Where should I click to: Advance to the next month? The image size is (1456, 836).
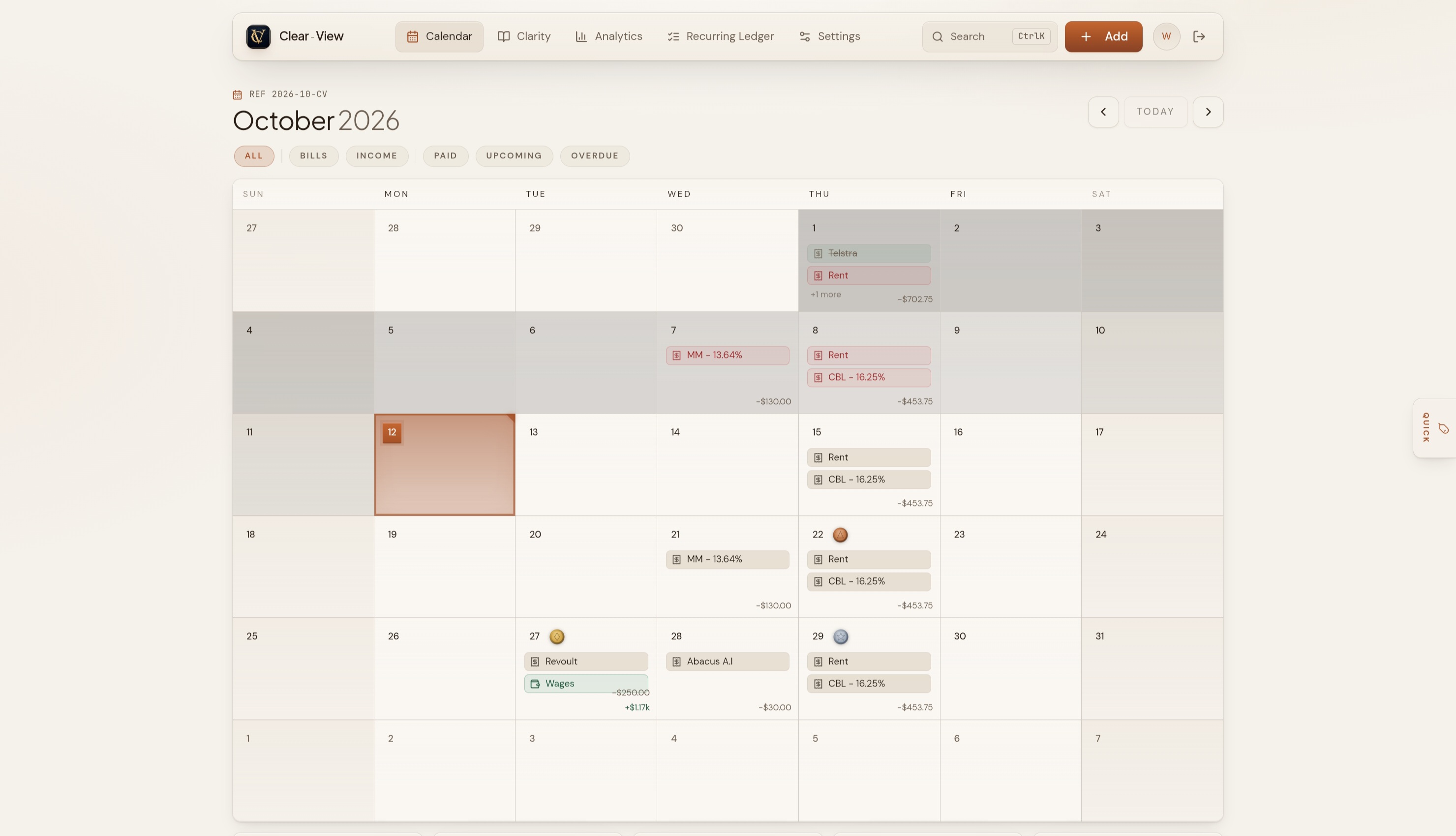coord(1208,112)
